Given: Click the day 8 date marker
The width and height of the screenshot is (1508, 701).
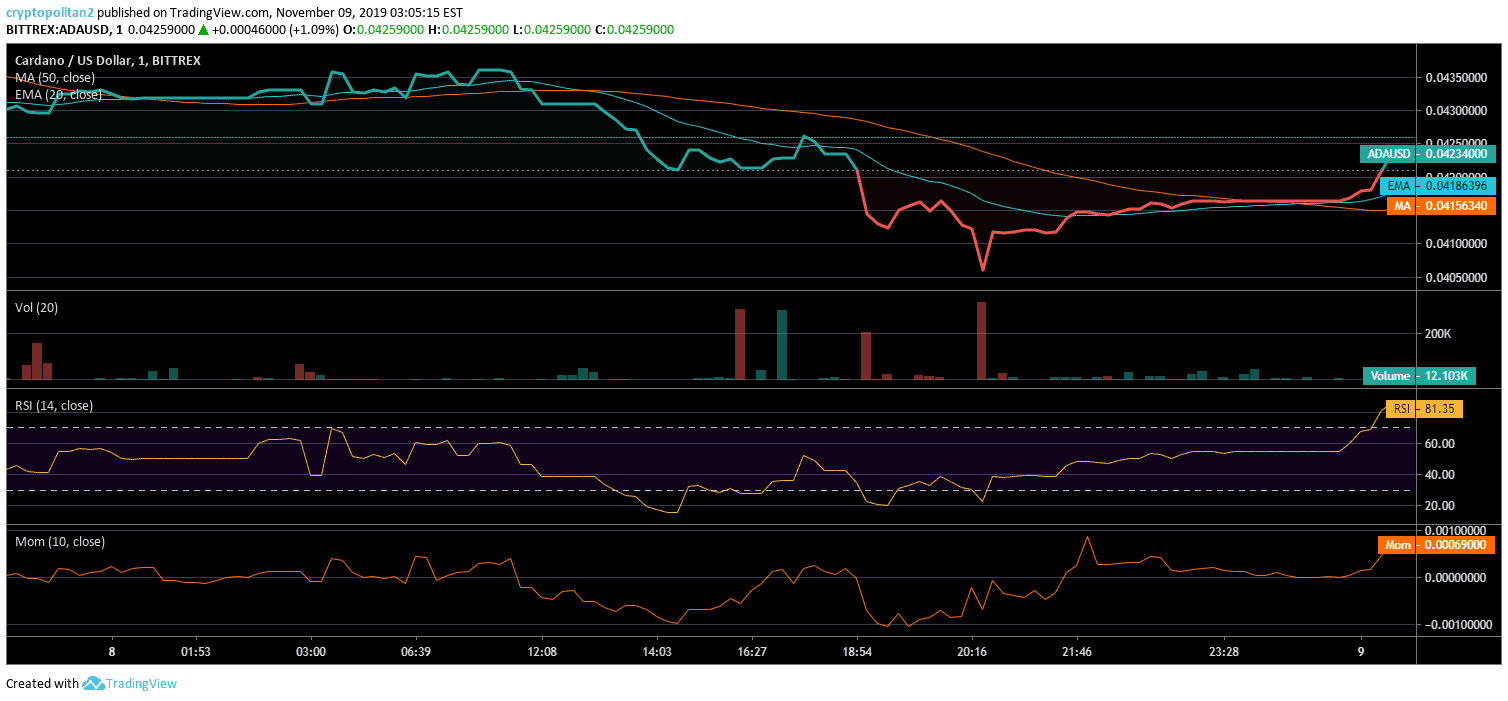Looking at the screenshot, I should coord(112,650).
